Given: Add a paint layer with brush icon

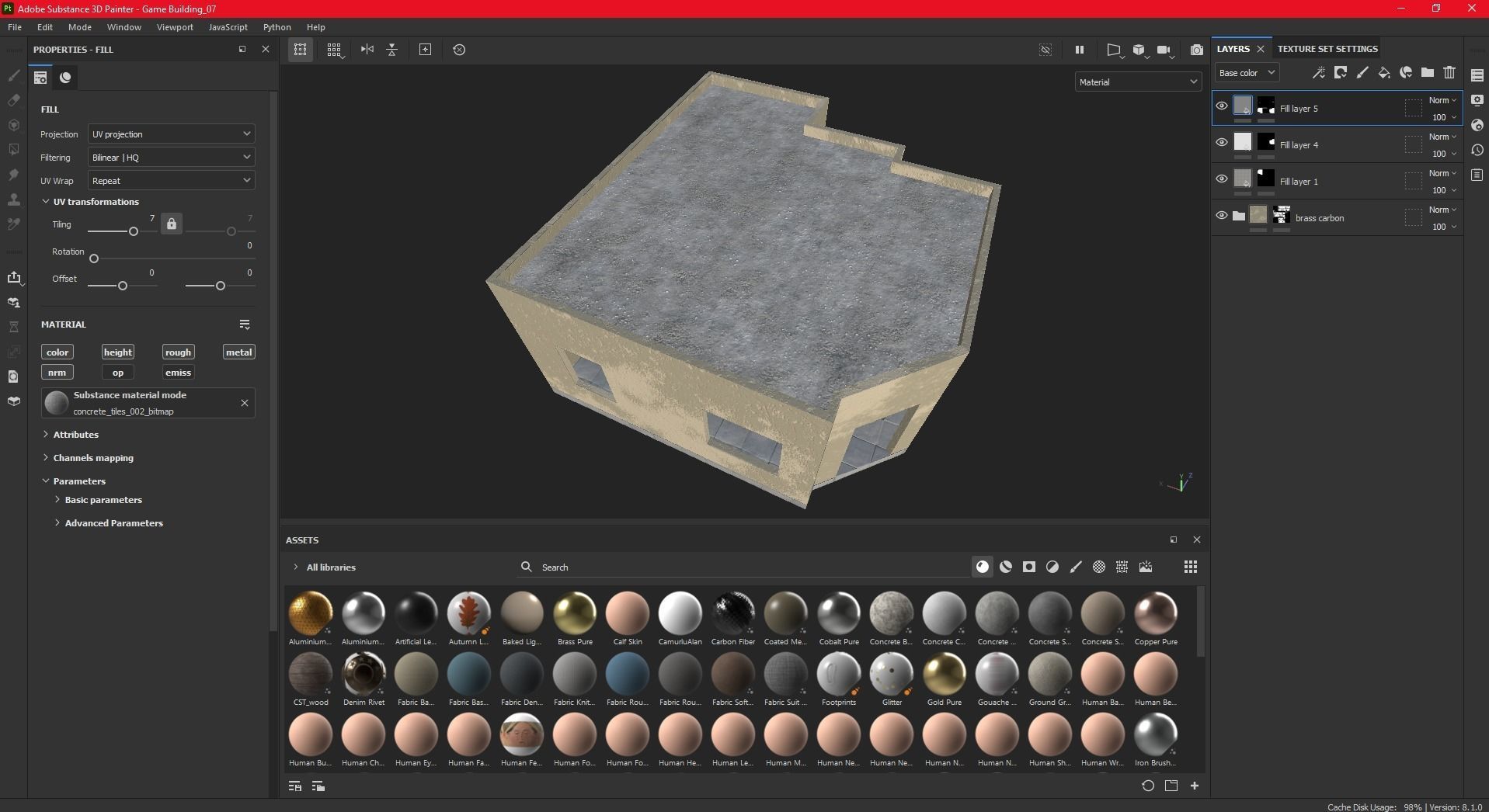Looking at the screenshot, I should (1362, 72).
